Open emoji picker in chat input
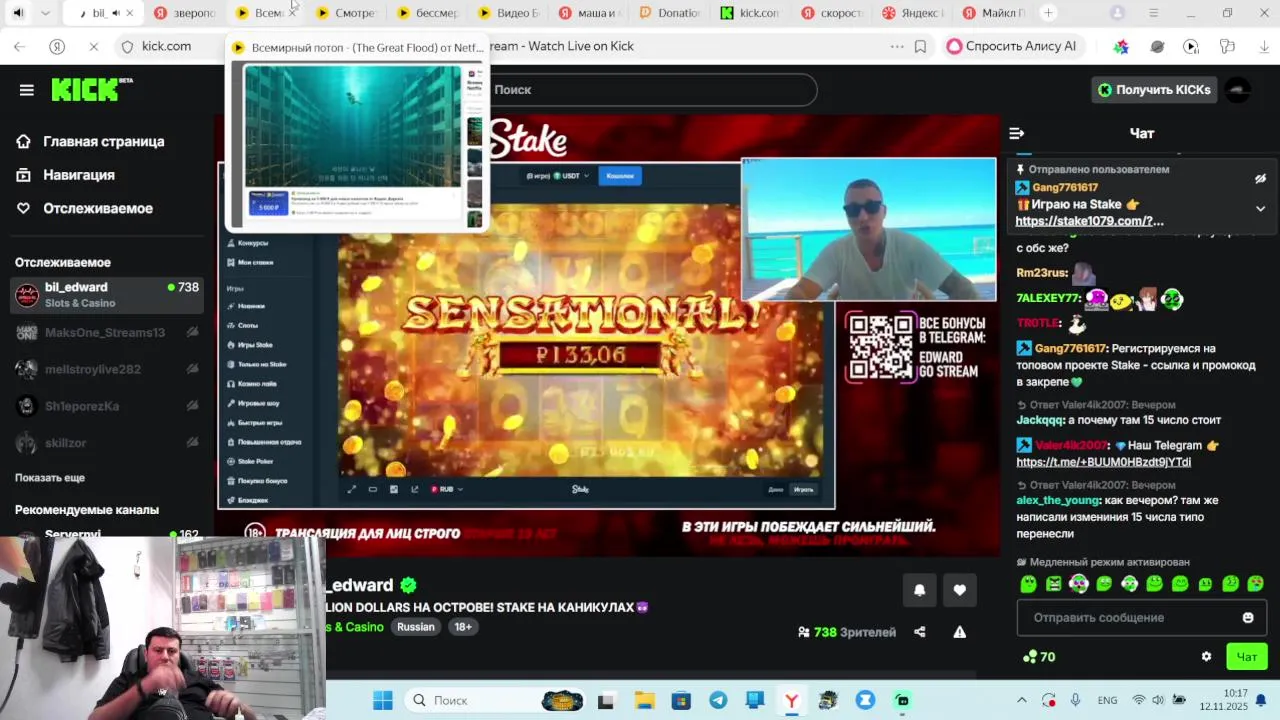1280x720 pixels. pyautogui.click(x=1248, y=618)
